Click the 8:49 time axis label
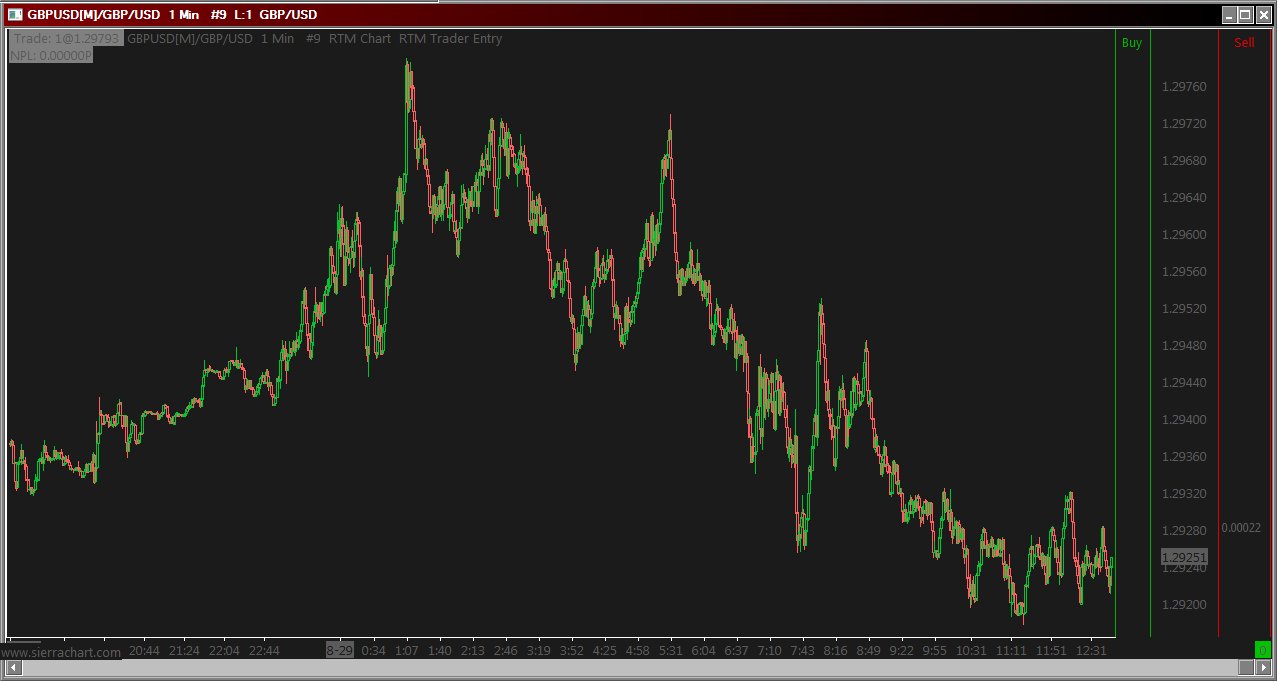 tap(869, 650)
